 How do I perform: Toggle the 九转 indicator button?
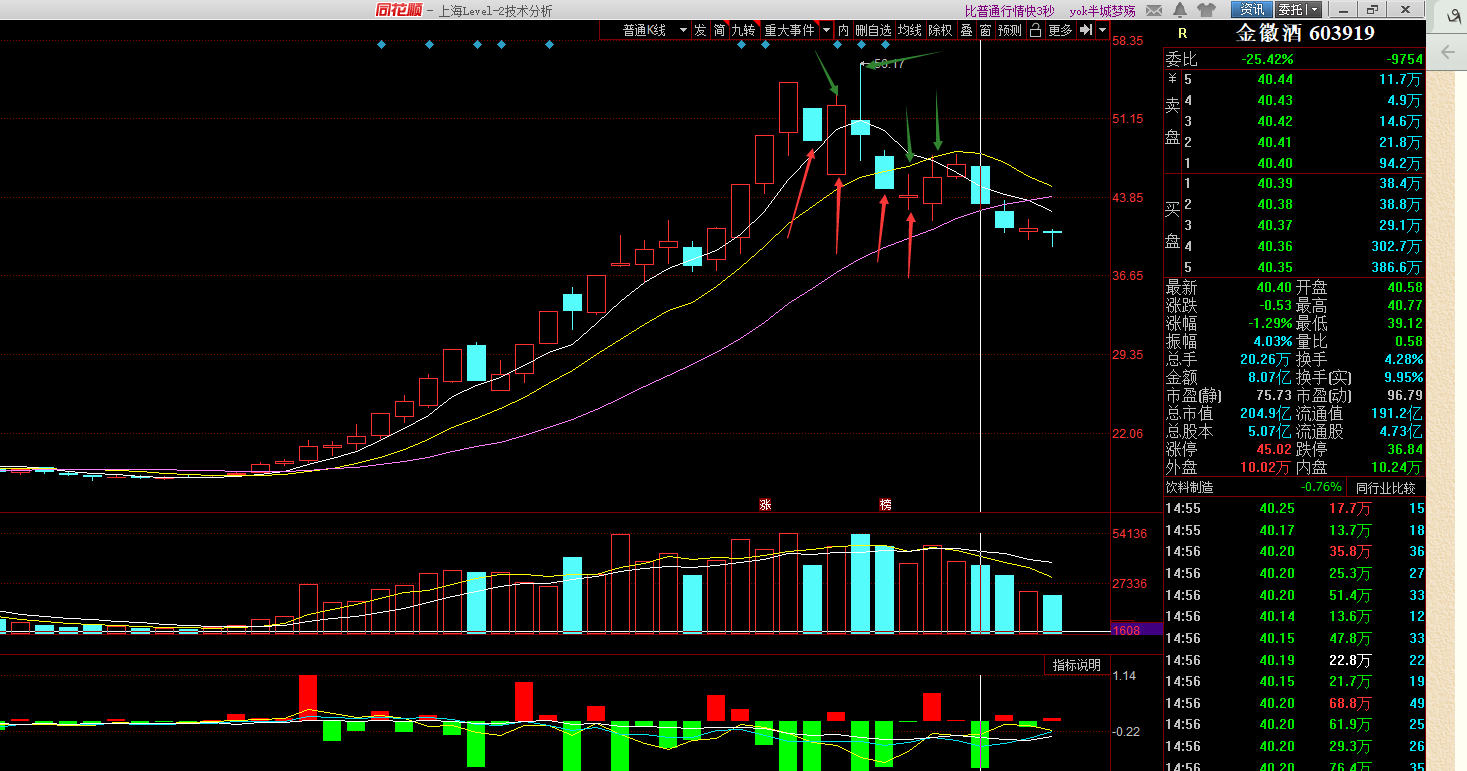(x=744, y=30)
